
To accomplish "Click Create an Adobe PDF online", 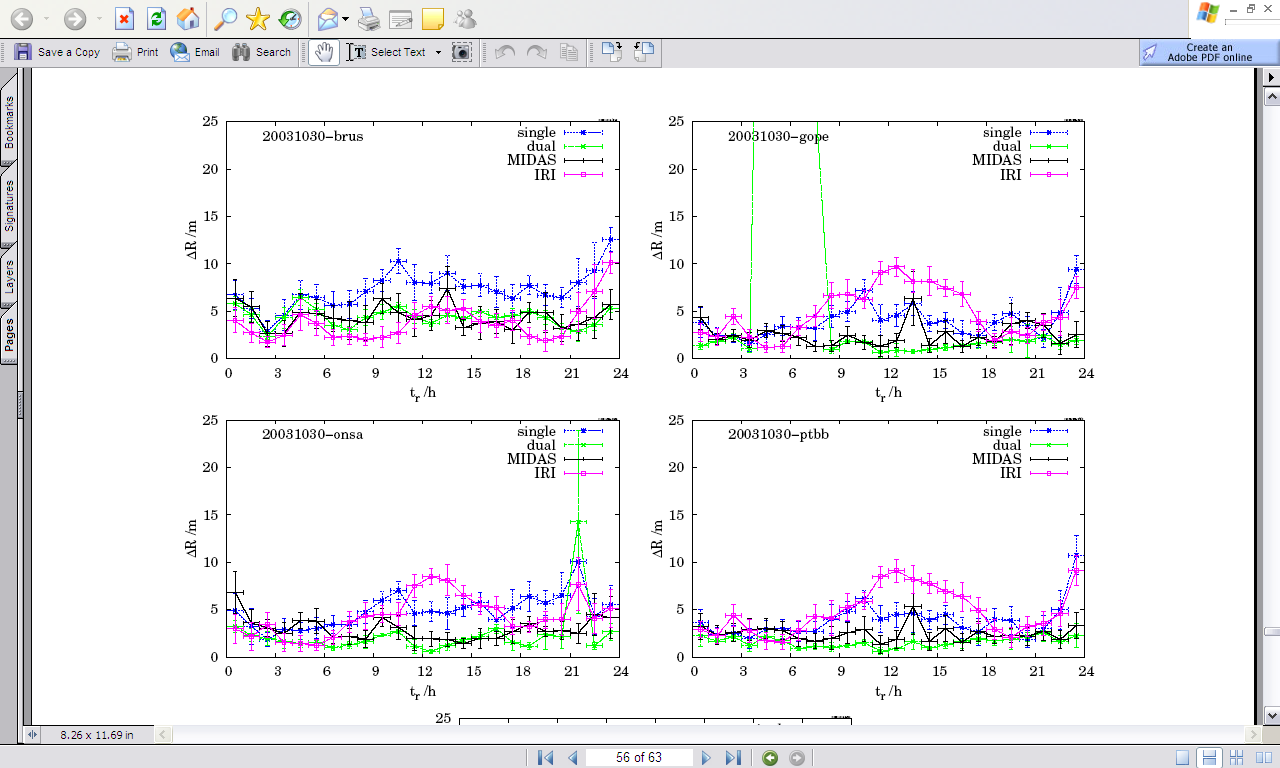I will coord(1208,52).
